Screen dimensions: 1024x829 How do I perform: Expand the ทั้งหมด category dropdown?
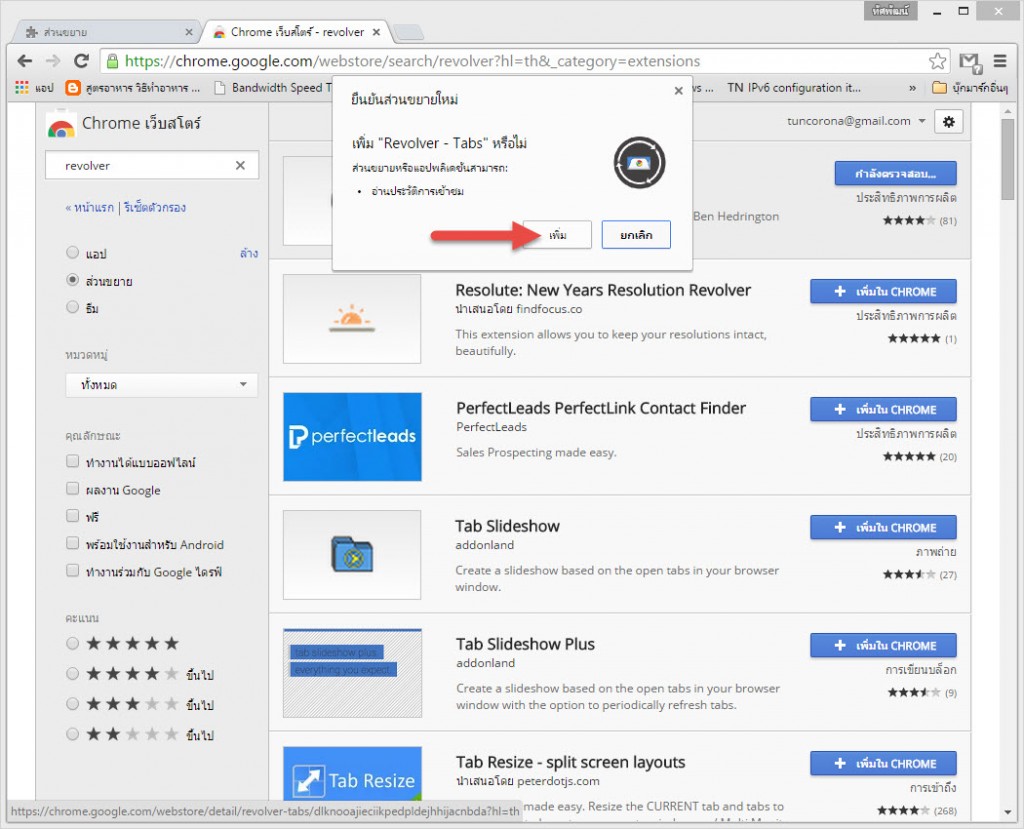(x=161, y=385)
